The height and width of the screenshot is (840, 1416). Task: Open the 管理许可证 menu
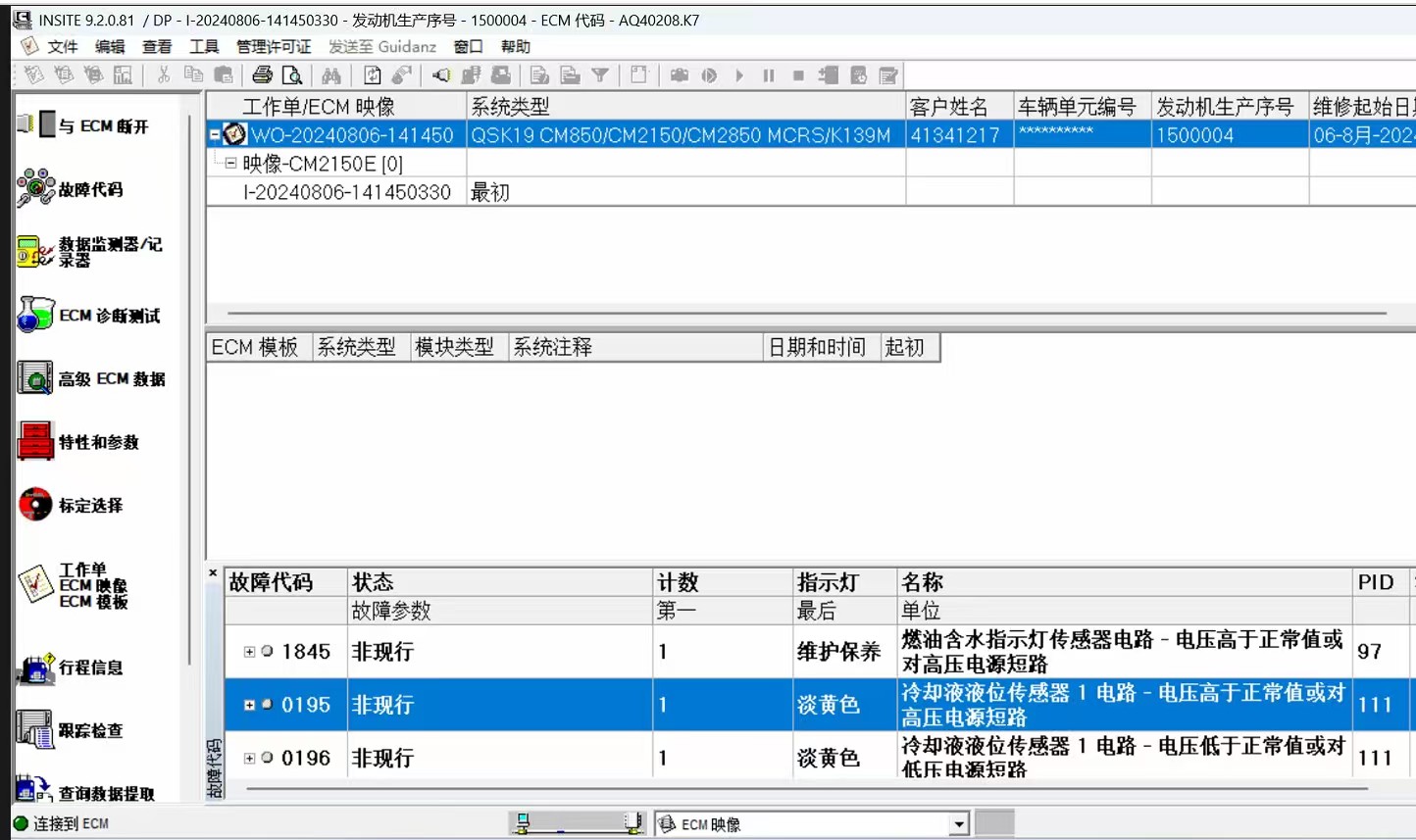point(273,47)
